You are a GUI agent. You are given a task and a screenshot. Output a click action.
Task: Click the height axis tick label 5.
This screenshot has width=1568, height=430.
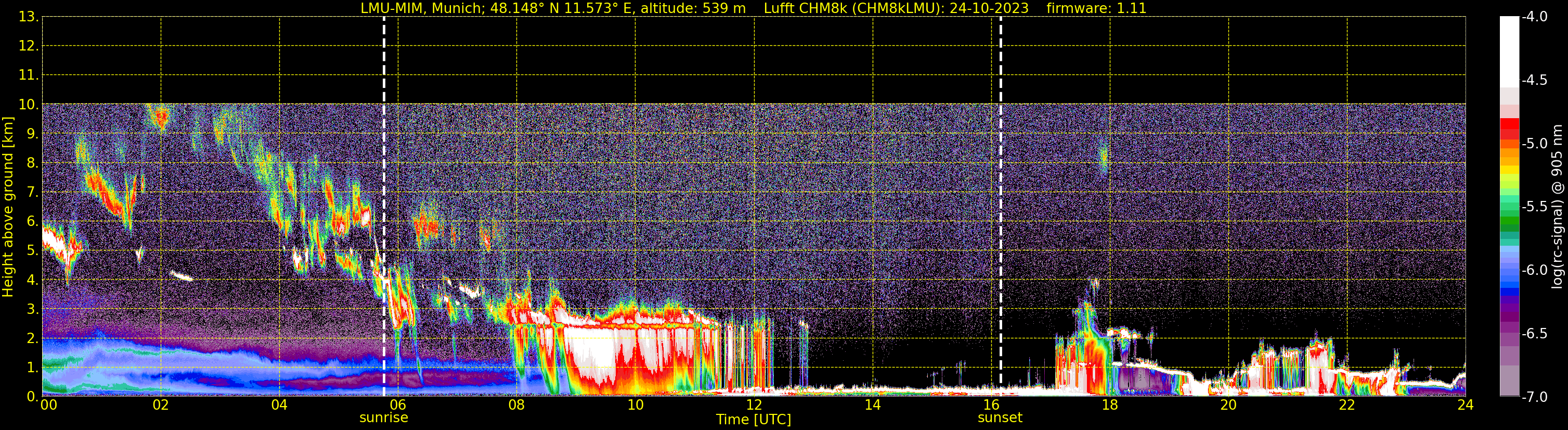(x=32, y=251)
